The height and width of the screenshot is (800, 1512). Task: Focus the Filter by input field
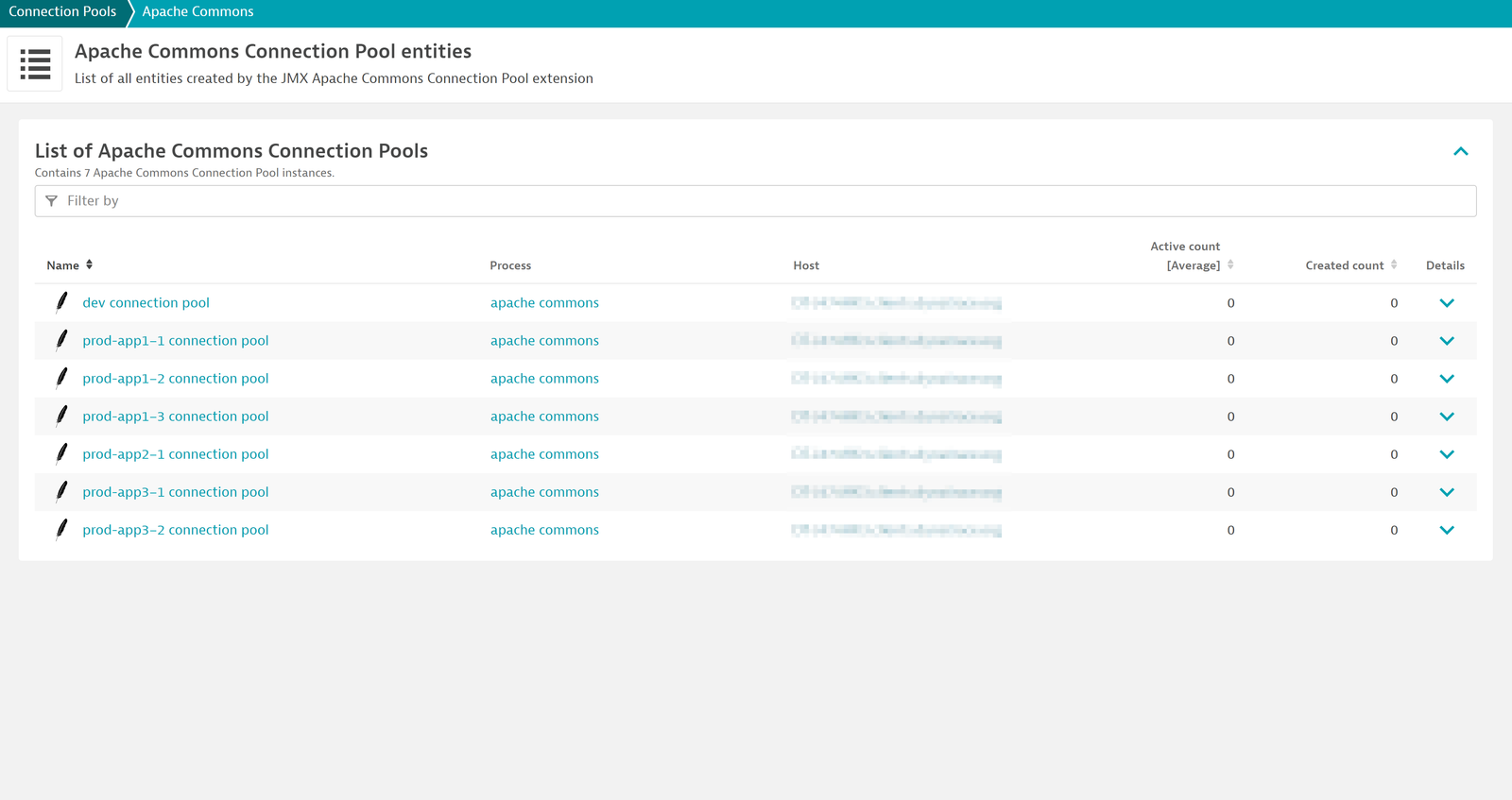click(755, 201)
